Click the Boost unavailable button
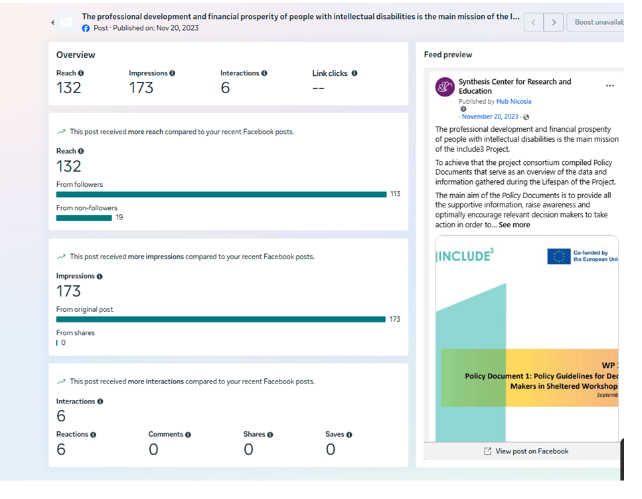 click(x=596, y=23)
